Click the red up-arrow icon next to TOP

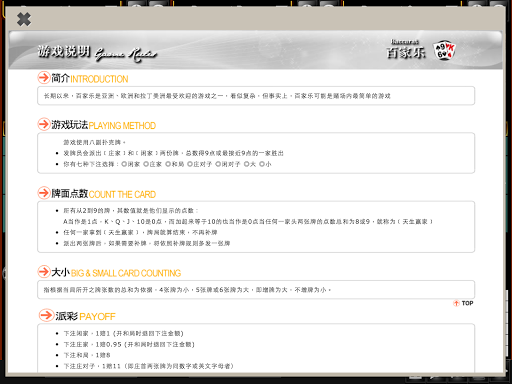[456, 303]
